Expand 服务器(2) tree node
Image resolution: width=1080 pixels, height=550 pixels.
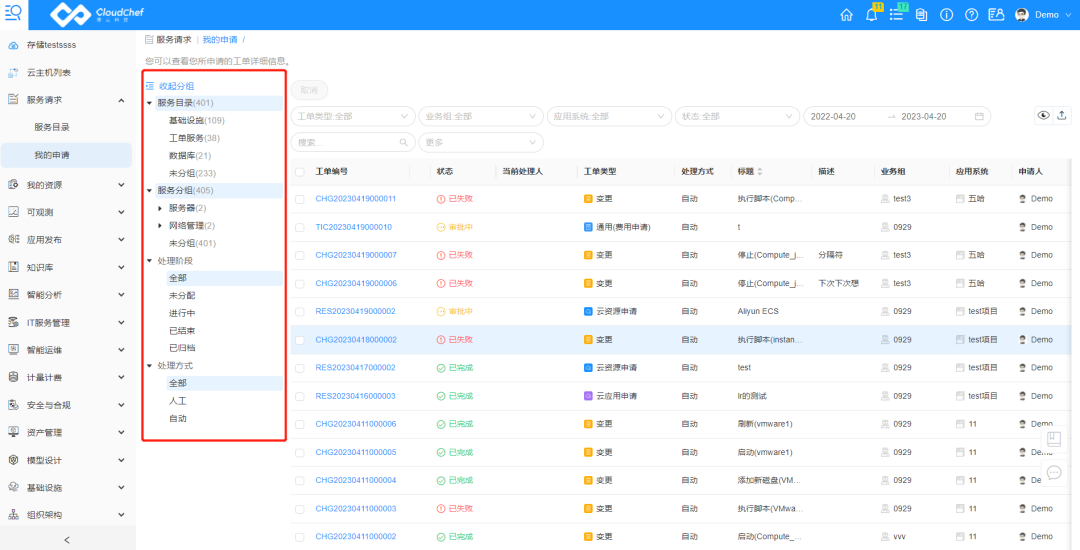tap(160, 208)
